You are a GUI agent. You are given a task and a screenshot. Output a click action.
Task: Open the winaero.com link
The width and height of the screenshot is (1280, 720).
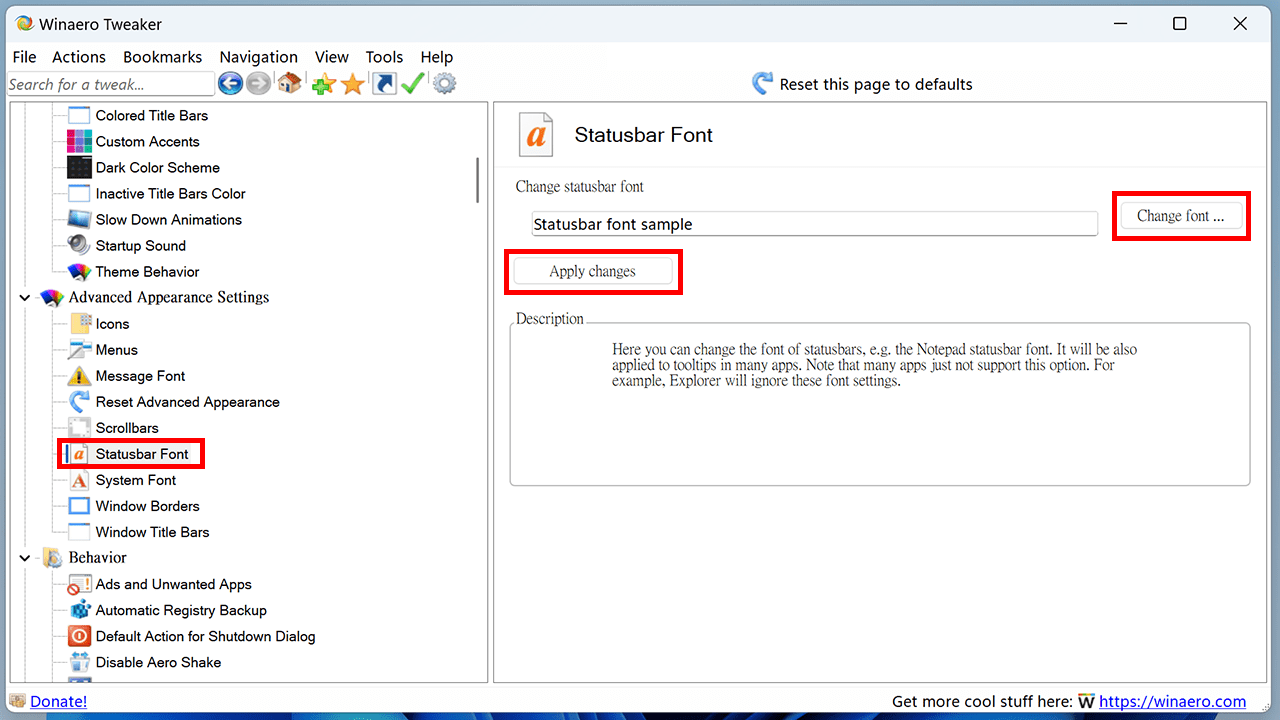(x=1172, y=701)
